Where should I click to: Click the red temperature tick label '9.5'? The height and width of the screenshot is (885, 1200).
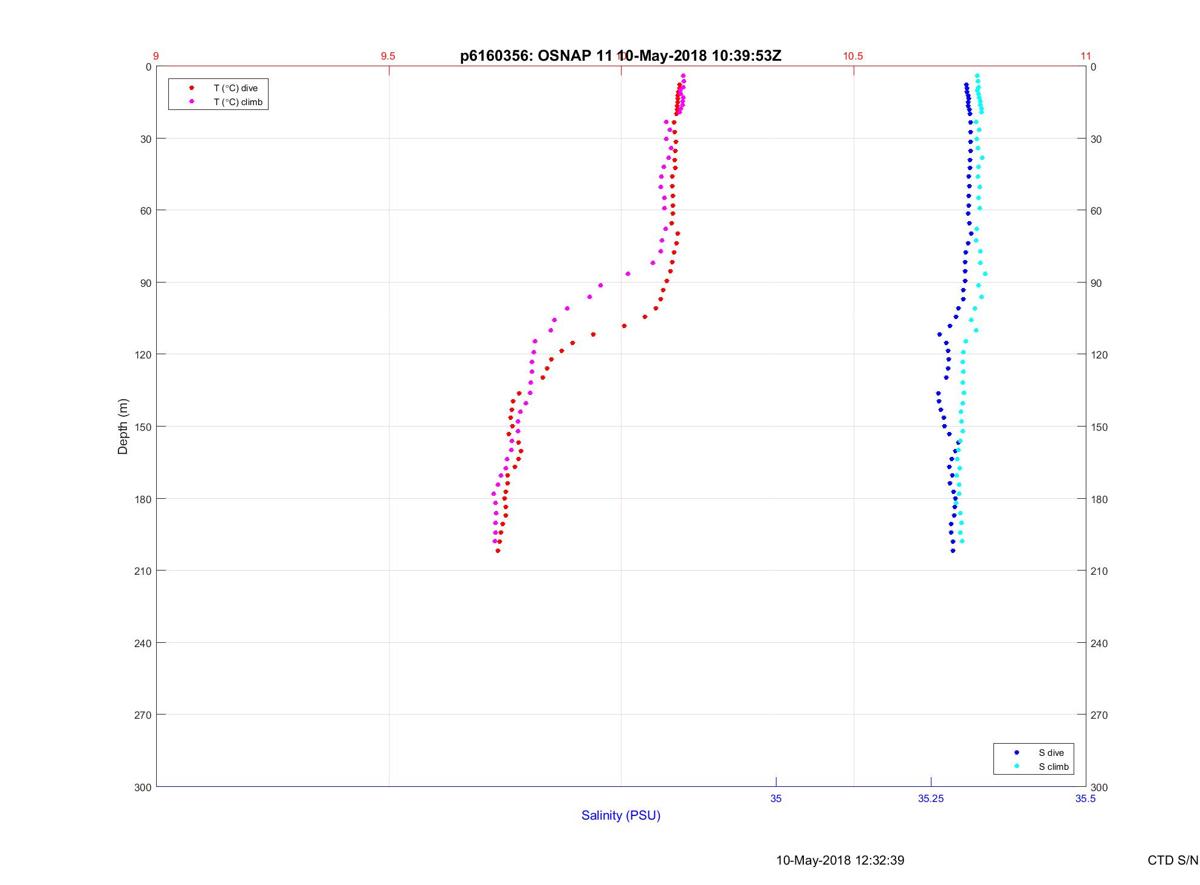point(388,56)
